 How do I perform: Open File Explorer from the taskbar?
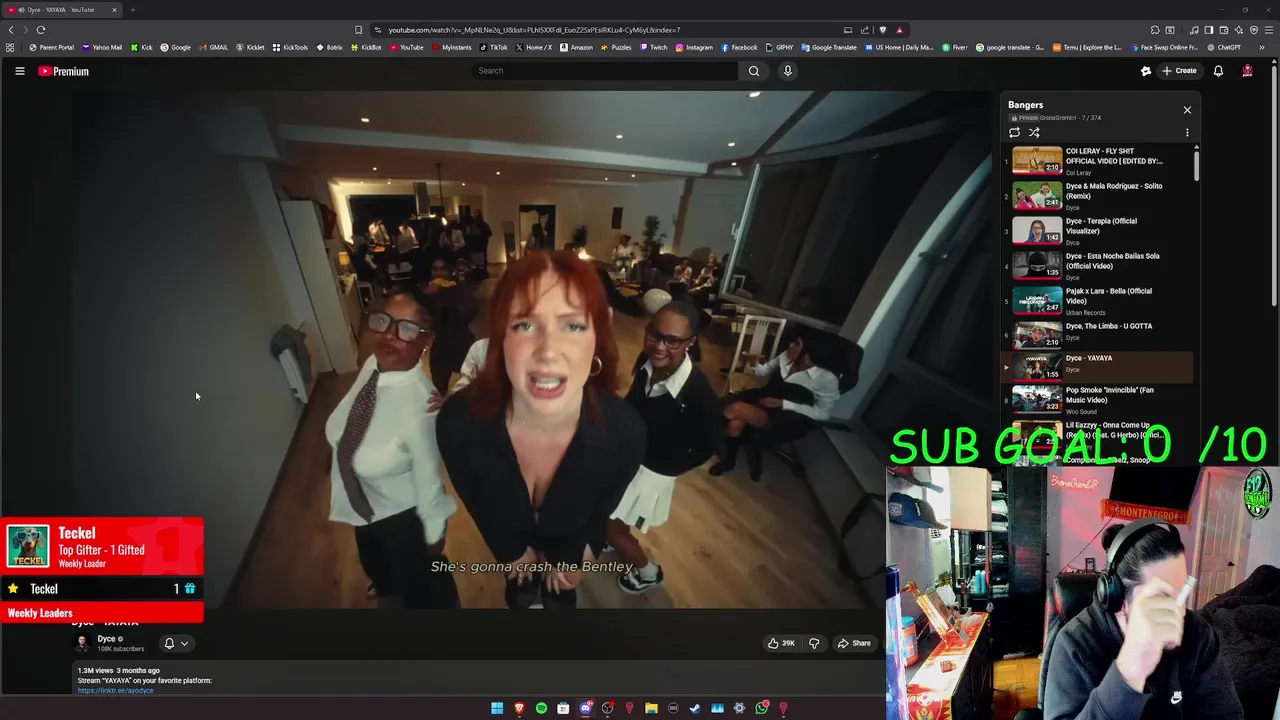(651, 708)
